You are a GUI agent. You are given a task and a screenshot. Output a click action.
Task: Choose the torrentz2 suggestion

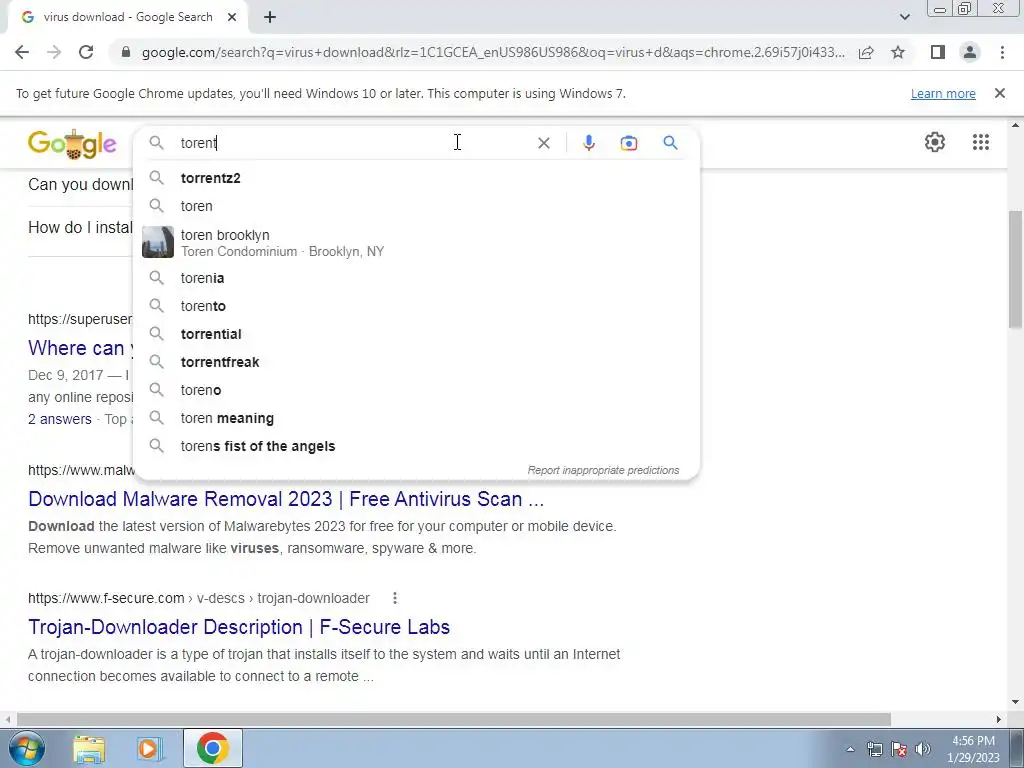(x=416, y=178)
